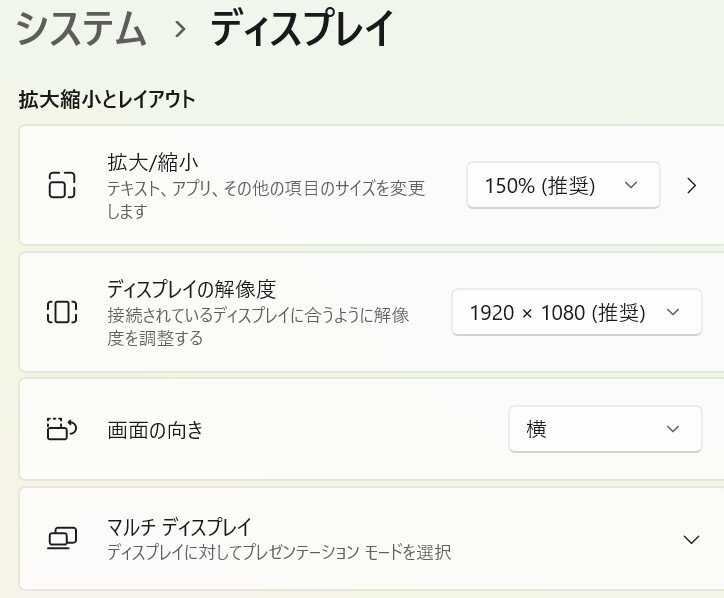The image size is (724, 598).
Task: Click the 拡大縮小とレイアウト section heading
Action: pos(107,99)
